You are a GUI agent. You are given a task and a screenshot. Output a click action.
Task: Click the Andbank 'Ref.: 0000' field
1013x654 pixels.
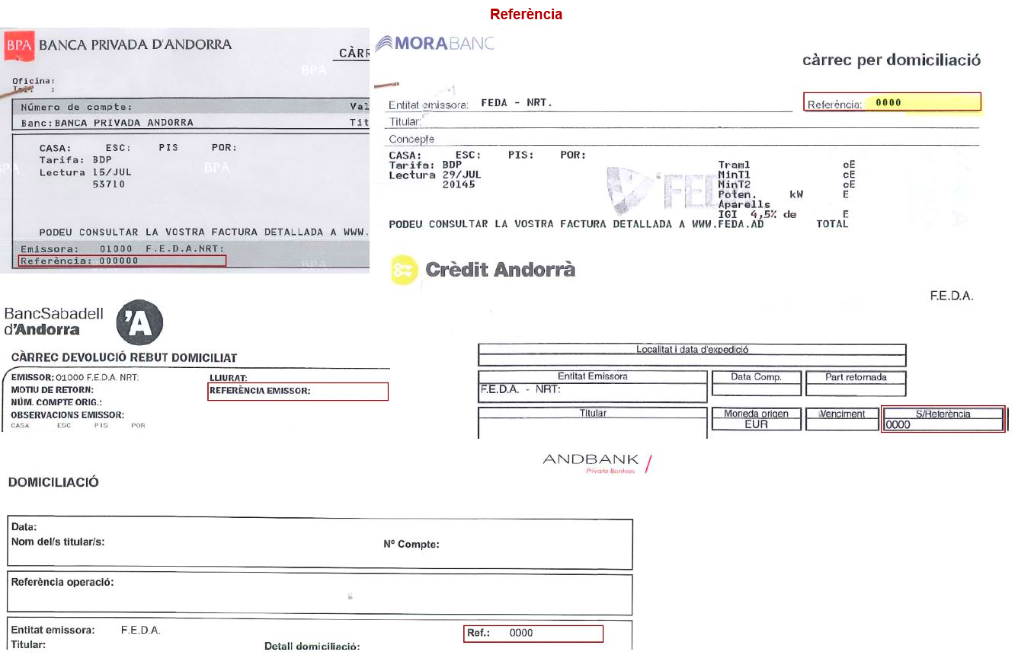click(533, 633)
